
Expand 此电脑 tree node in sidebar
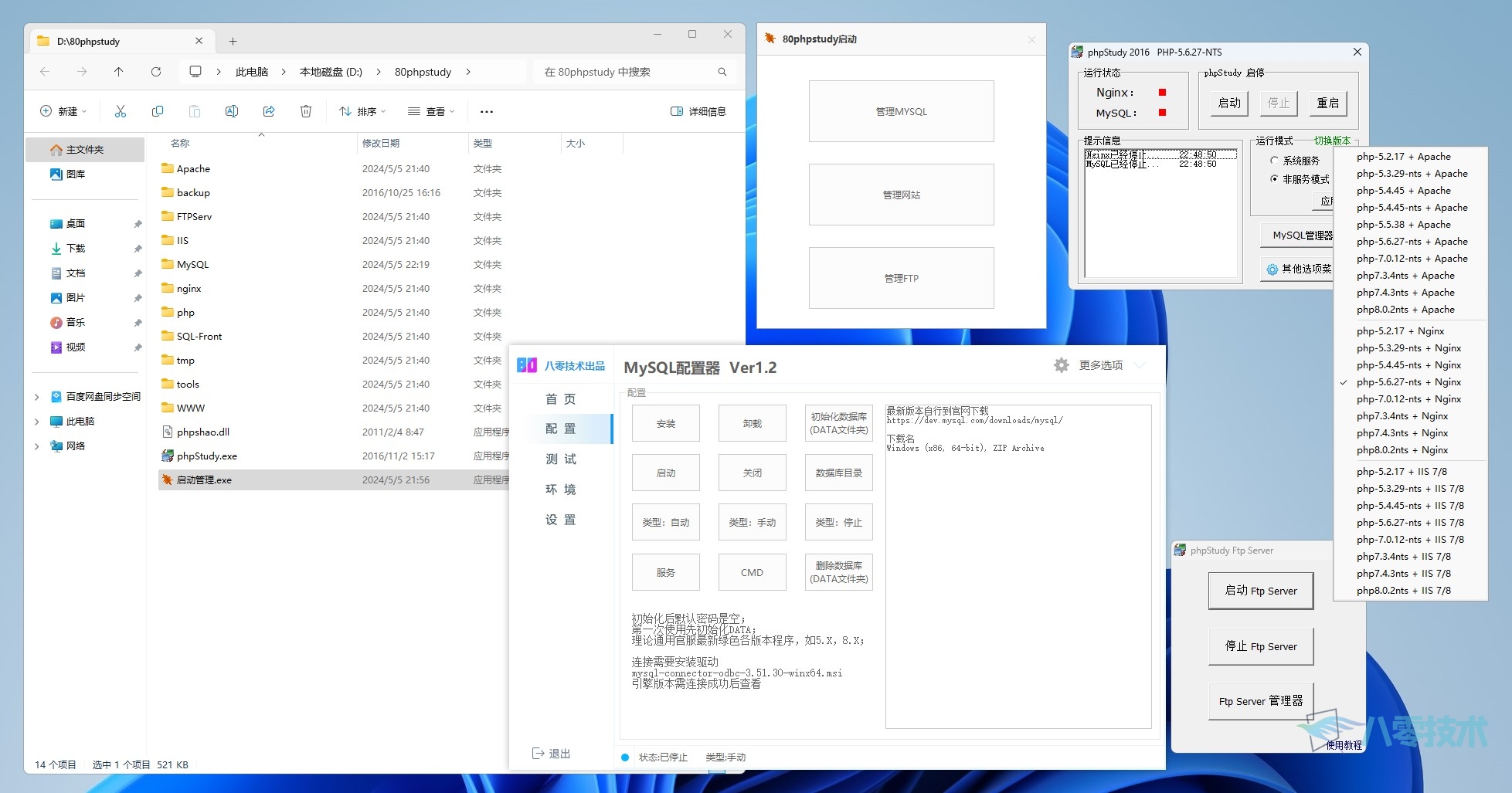pyautogui.click(x=36, y=421)
